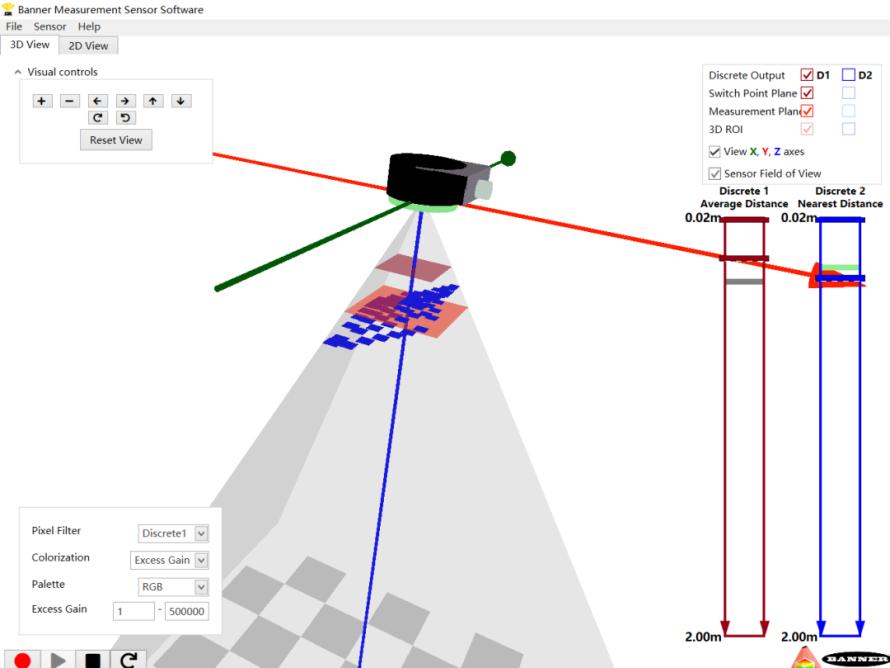The height and width of the screenshot is (668, 890).
Task: Click the "0.02m" label beside Discrete 2 gauge
Action: [799, 217]
